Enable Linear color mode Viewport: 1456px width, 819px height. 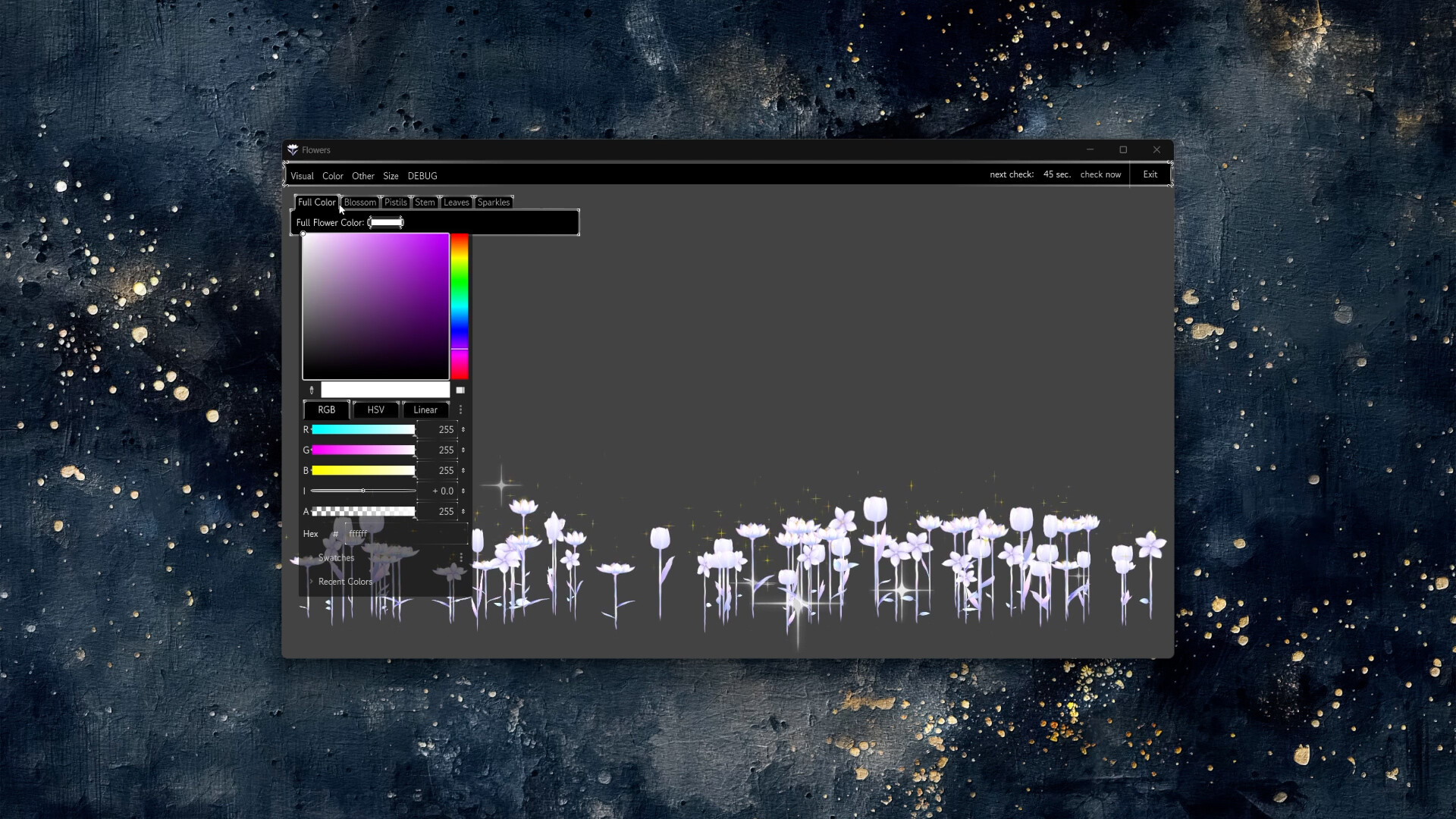425,409
